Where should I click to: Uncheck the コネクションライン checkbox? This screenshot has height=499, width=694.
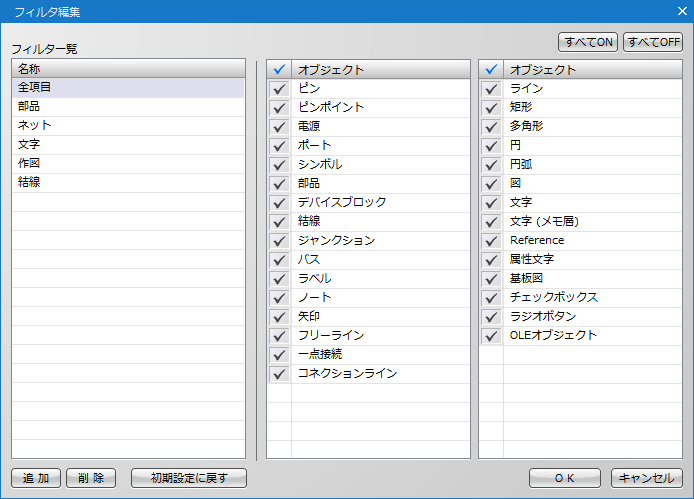[x=279, y=374]
